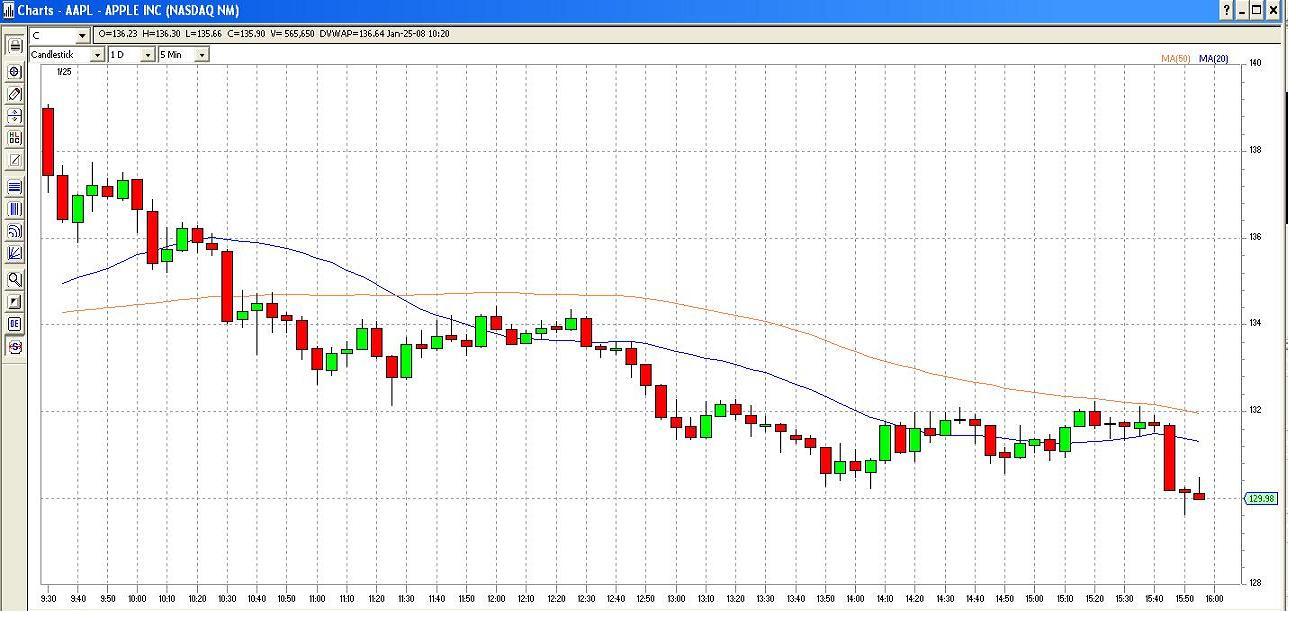Click the 12:00 time axis label
This screenshot has height=618, width=1296.
click(x=496, y=599)
